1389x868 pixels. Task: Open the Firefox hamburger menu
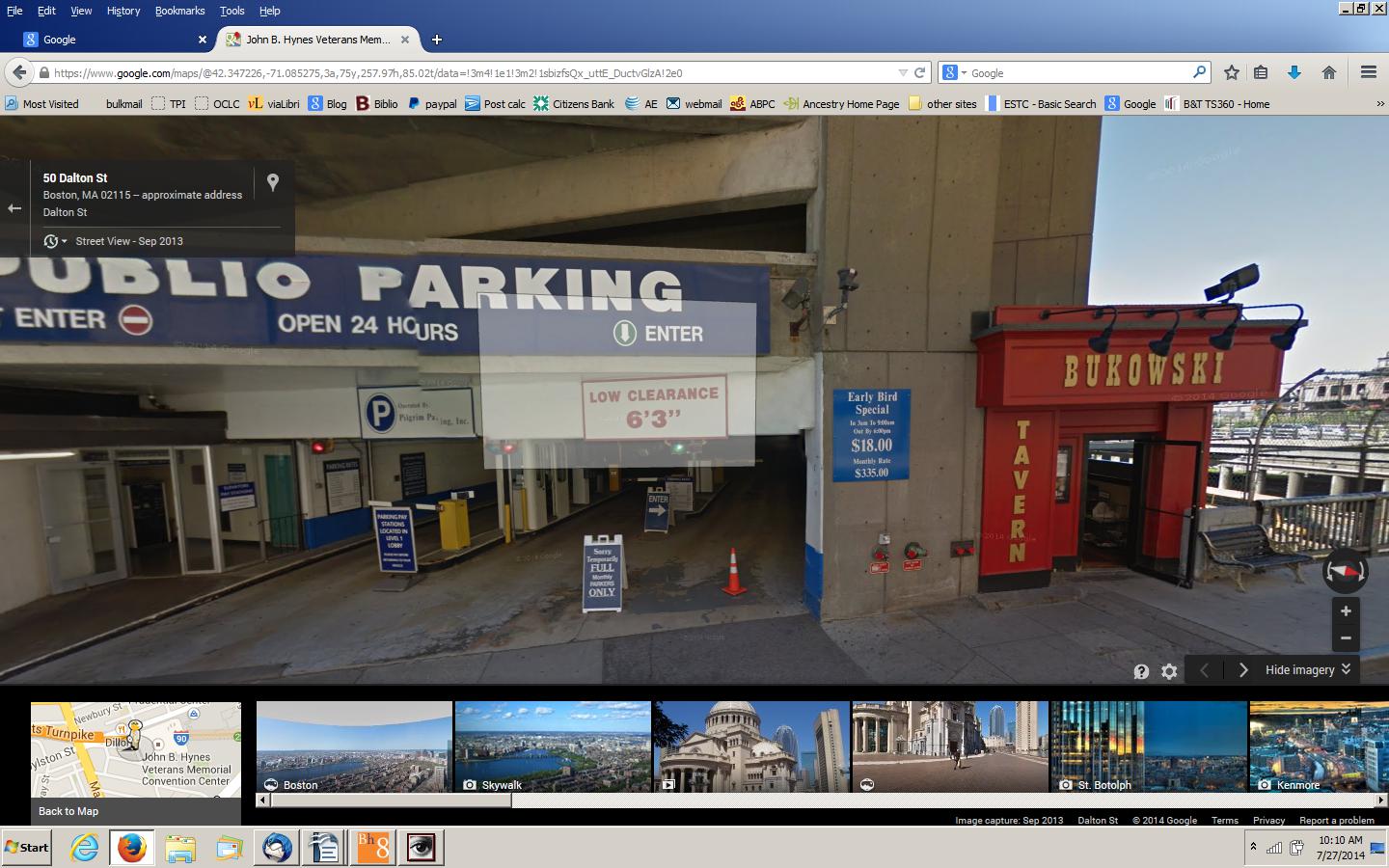pyautogui.click(x=1368, y=72)
